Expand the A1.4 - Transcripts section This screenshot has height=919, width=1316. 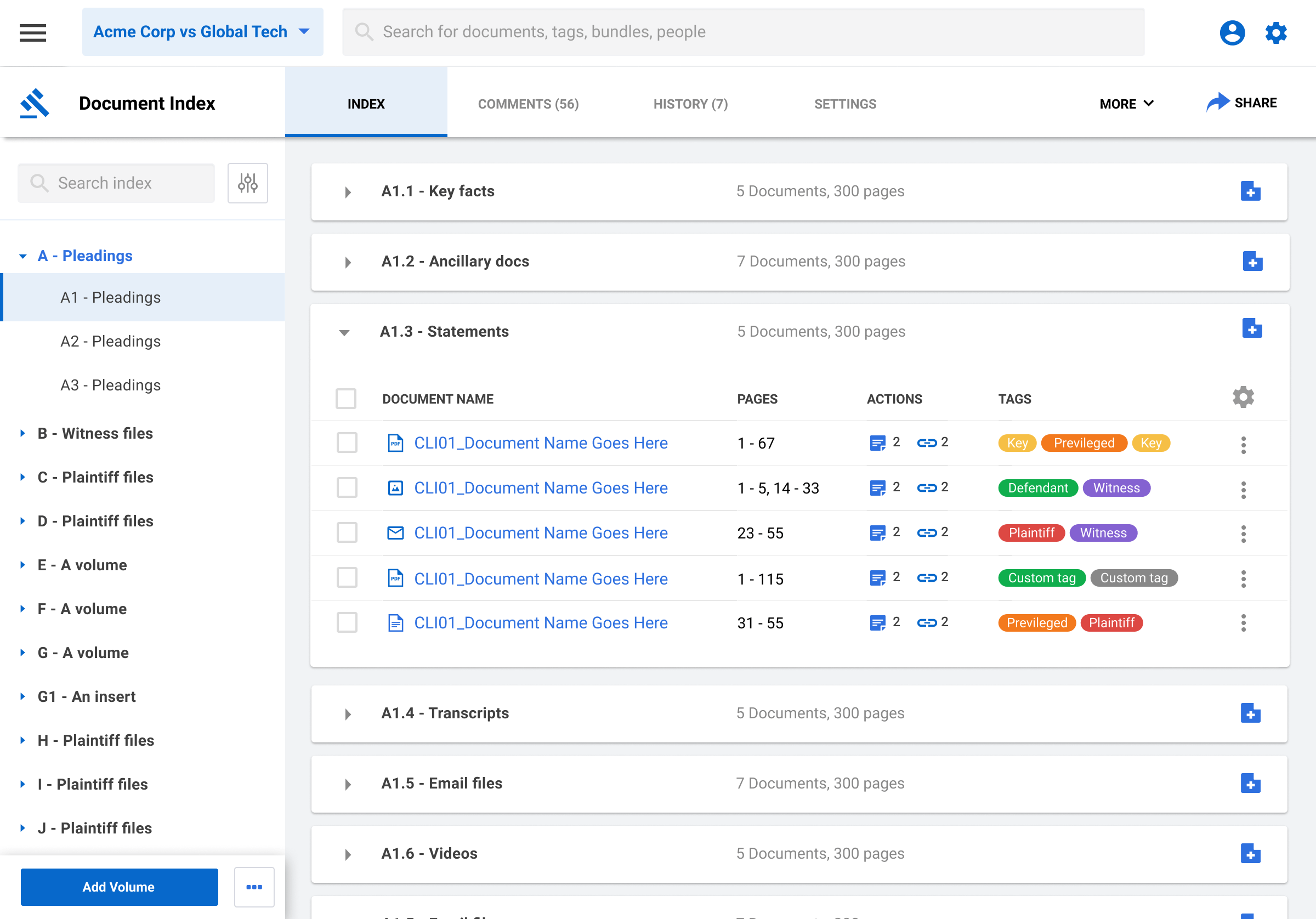point(348,714)
